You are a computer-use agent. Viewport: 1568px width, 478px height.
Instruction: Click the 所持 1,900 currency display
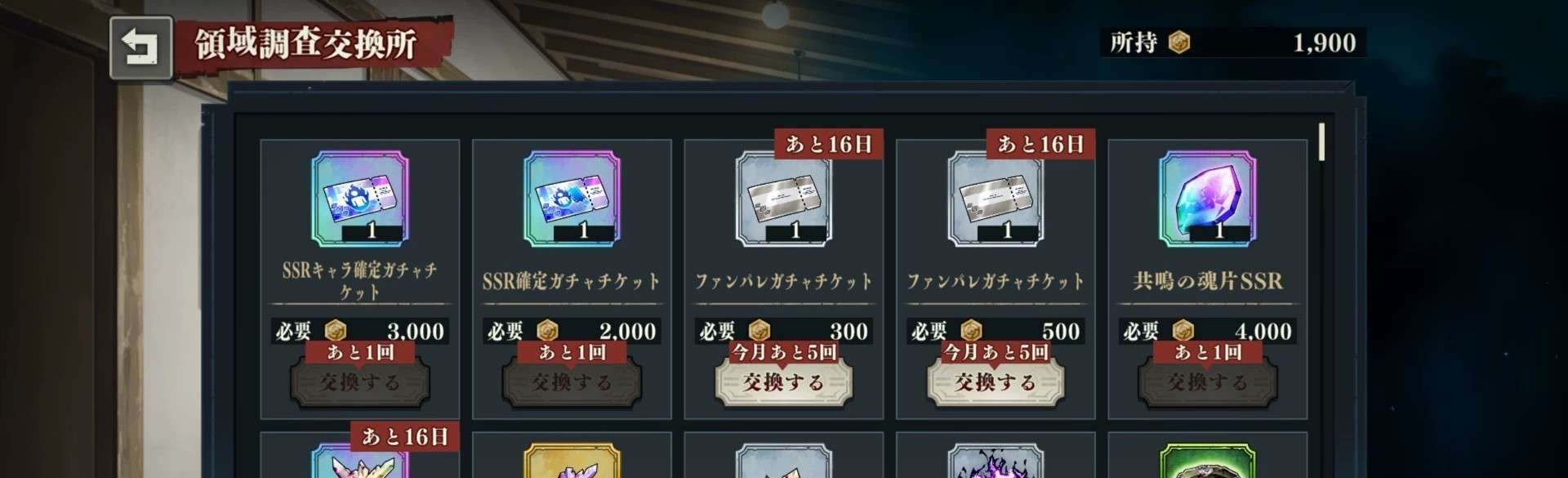pyautogui.click(x=1232, y=42)
